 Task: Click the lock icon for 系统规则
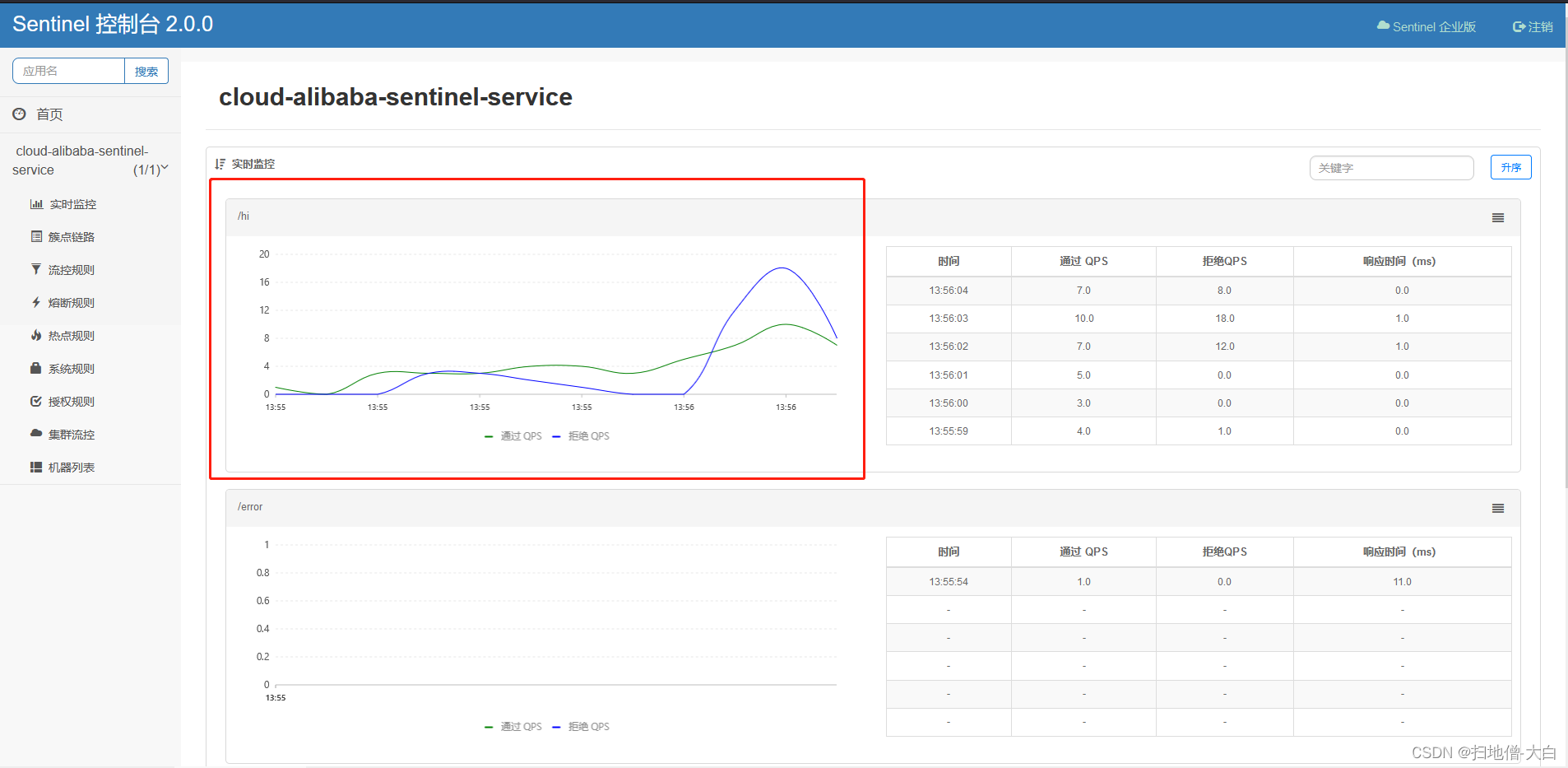[x=36, y=369]
